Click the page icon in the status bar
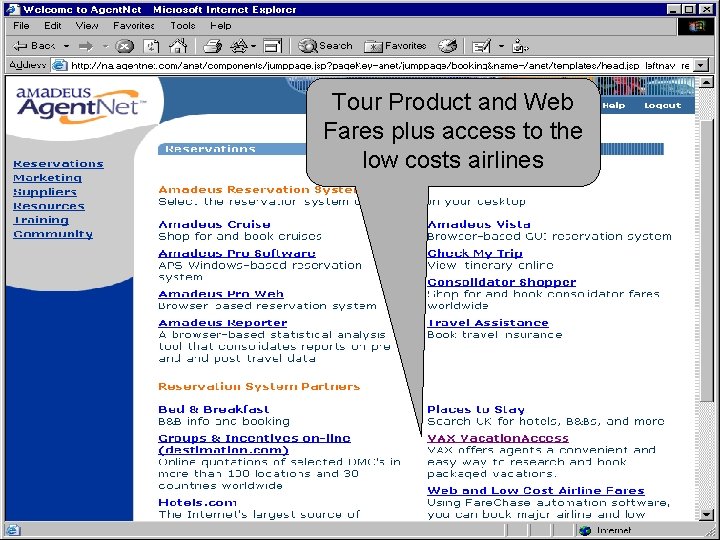720x540 pixels. [12, 530]
